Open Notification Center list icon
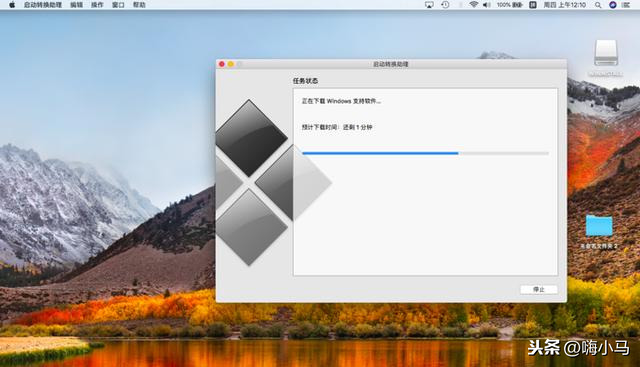Viewport: 640px width, 367px height. coord(626,5)
